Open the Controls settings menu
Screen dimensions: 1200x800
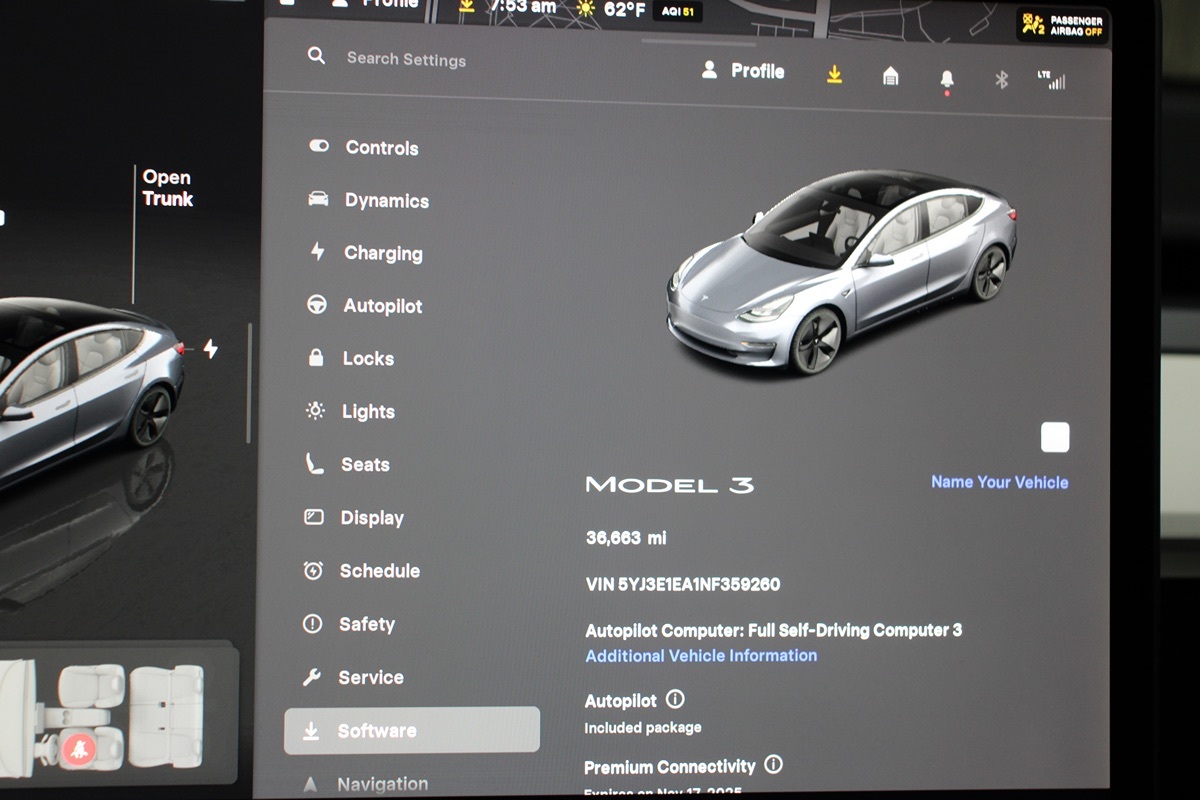pos(381,148)
